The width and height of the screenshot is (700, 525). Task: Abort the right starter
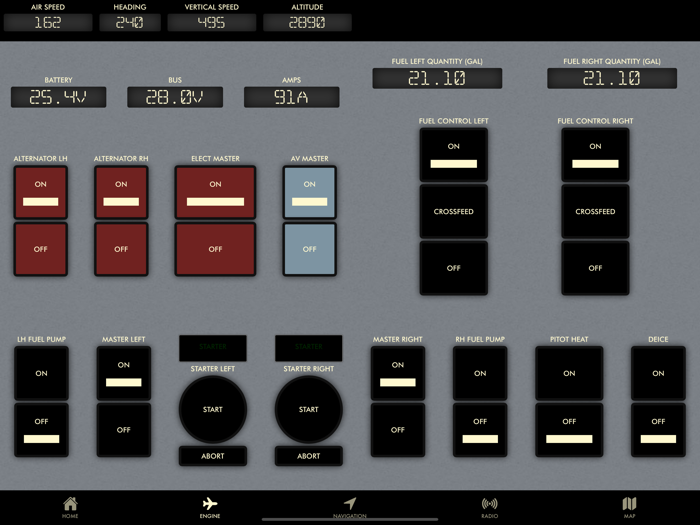pyautogui.click(x=308, y=456)
